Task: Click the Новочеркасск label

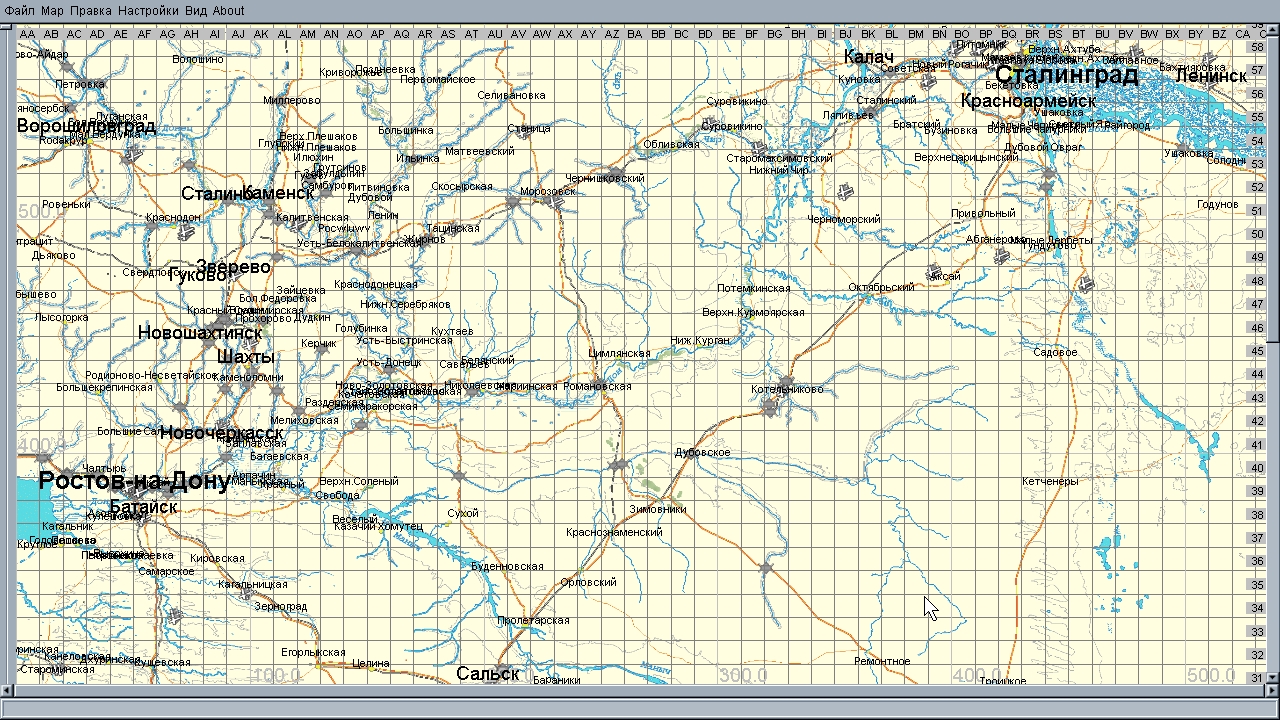Action: pyautogui.click(x=220, y=433)
